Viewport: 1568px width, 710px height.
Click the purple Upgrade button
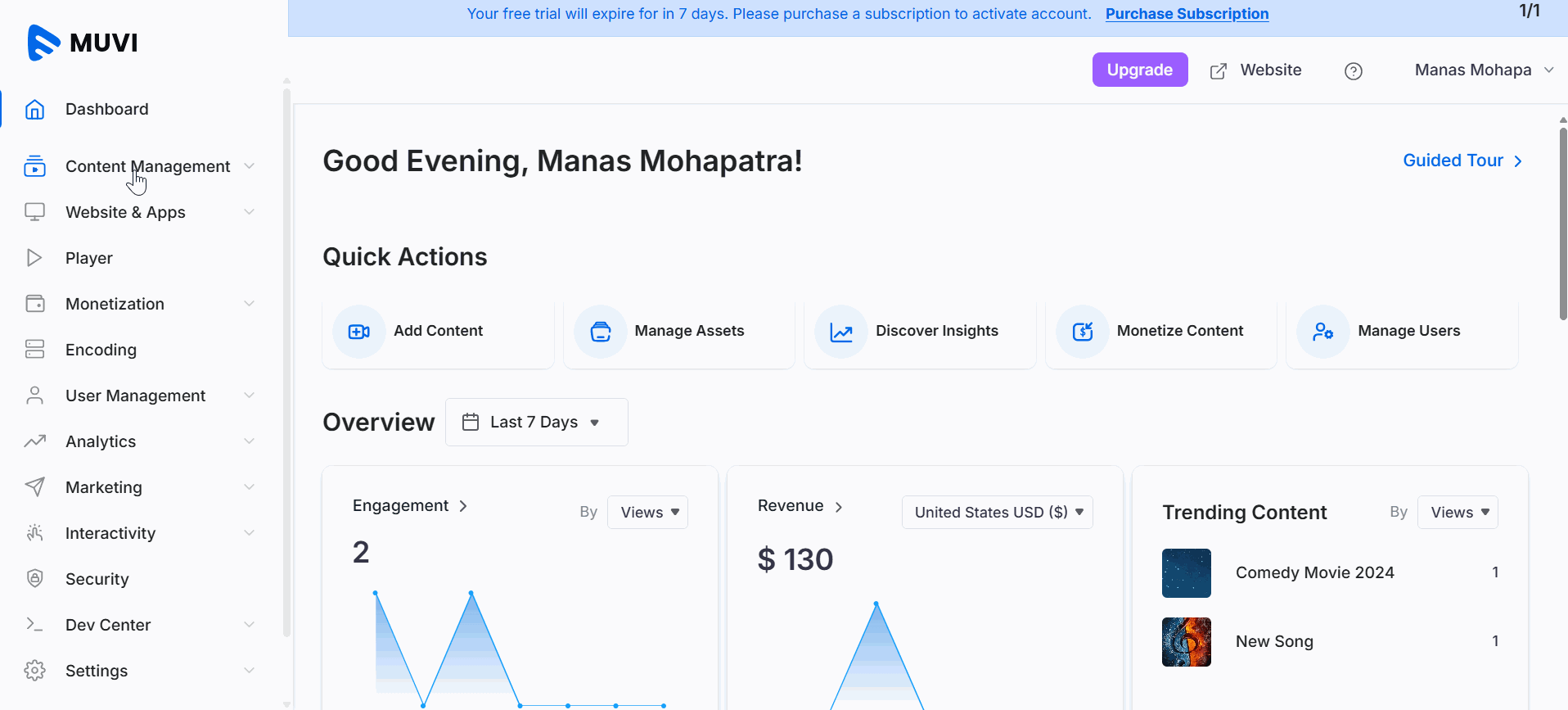point(1139,70)
